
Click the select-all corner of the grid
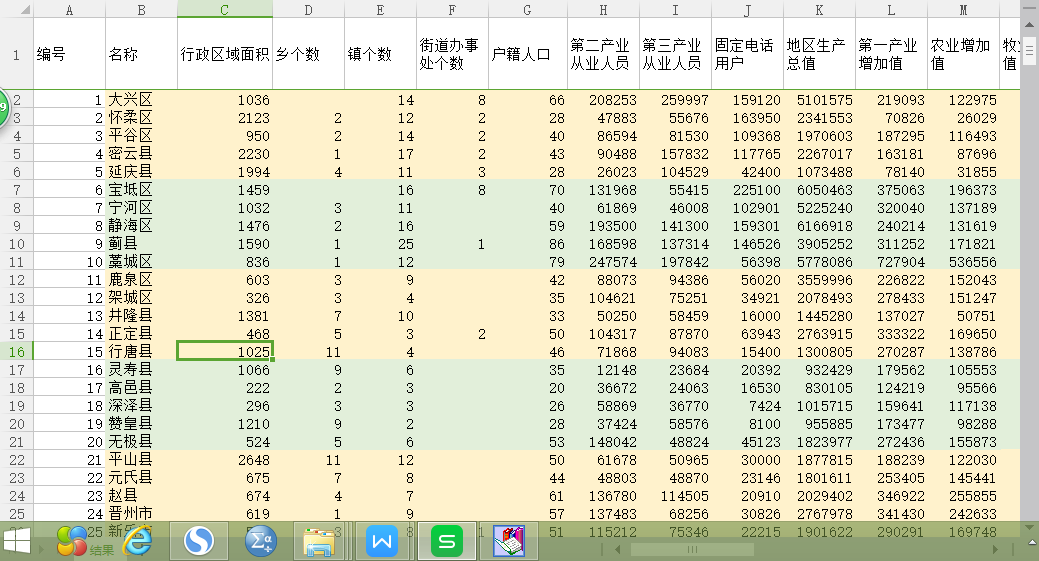[15, 9]
